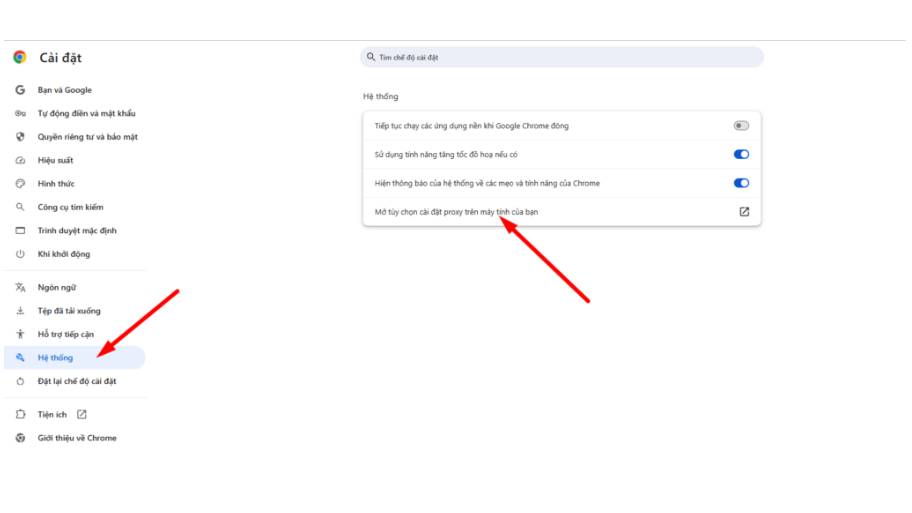Click the speedometer icon for Hiệu suất

(x=20, y=160)
